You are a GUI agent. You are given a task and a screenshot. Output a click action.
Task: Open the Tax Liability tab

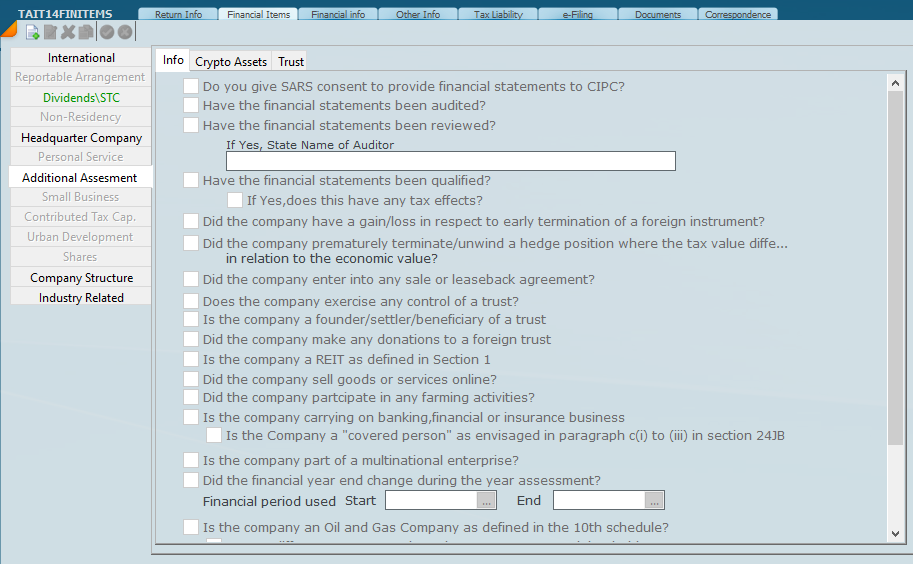pyautogui.click(x=497, y=15)
